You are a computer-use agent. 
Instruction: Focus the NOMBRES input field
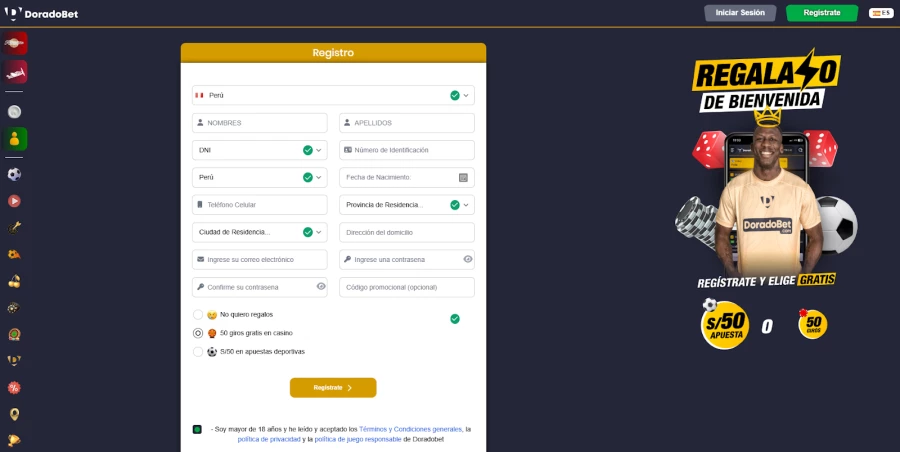point(260,123)
